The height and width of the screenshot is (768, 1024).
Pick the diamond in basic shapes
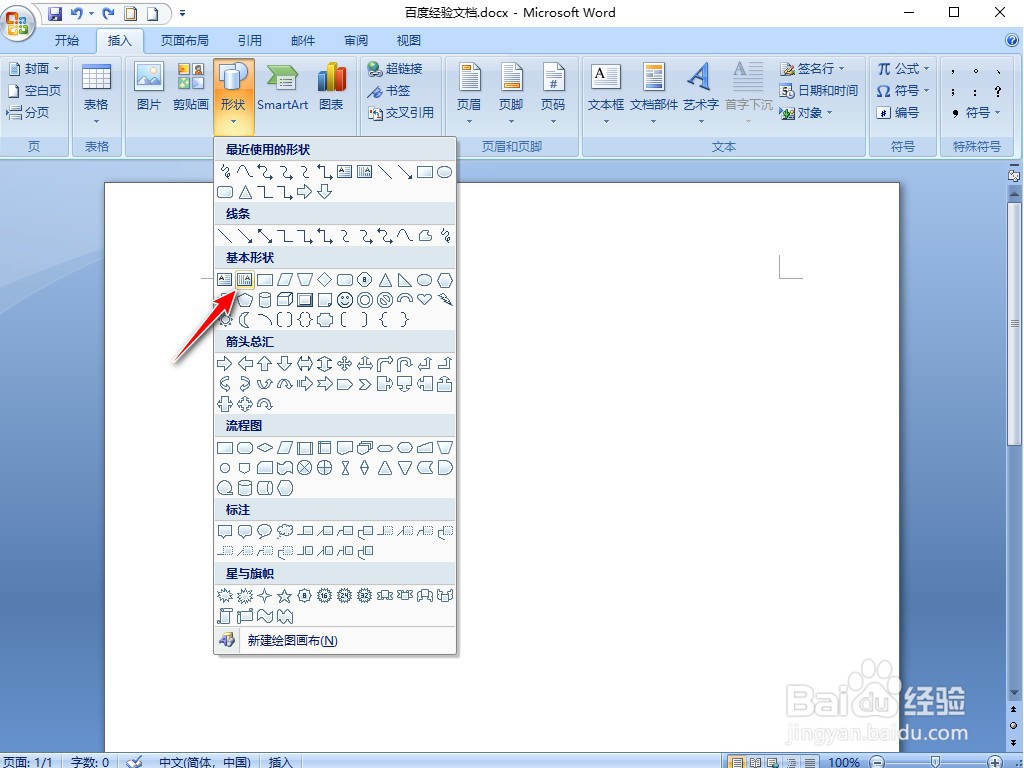tap(325, 280)
